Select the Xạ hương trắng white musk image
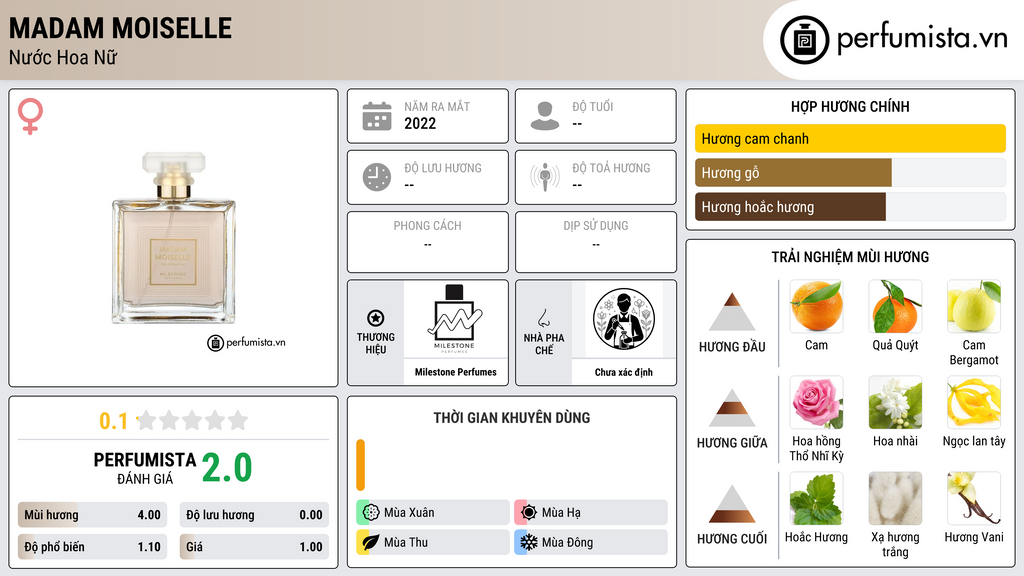 coord(895,498)
